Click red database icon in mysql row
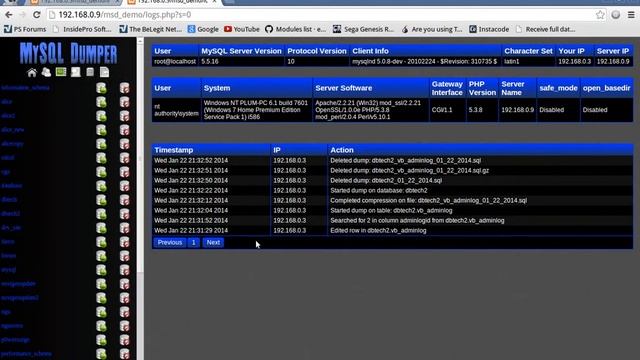Viewport: 640px width, 360px height. (x=124, y=270)
